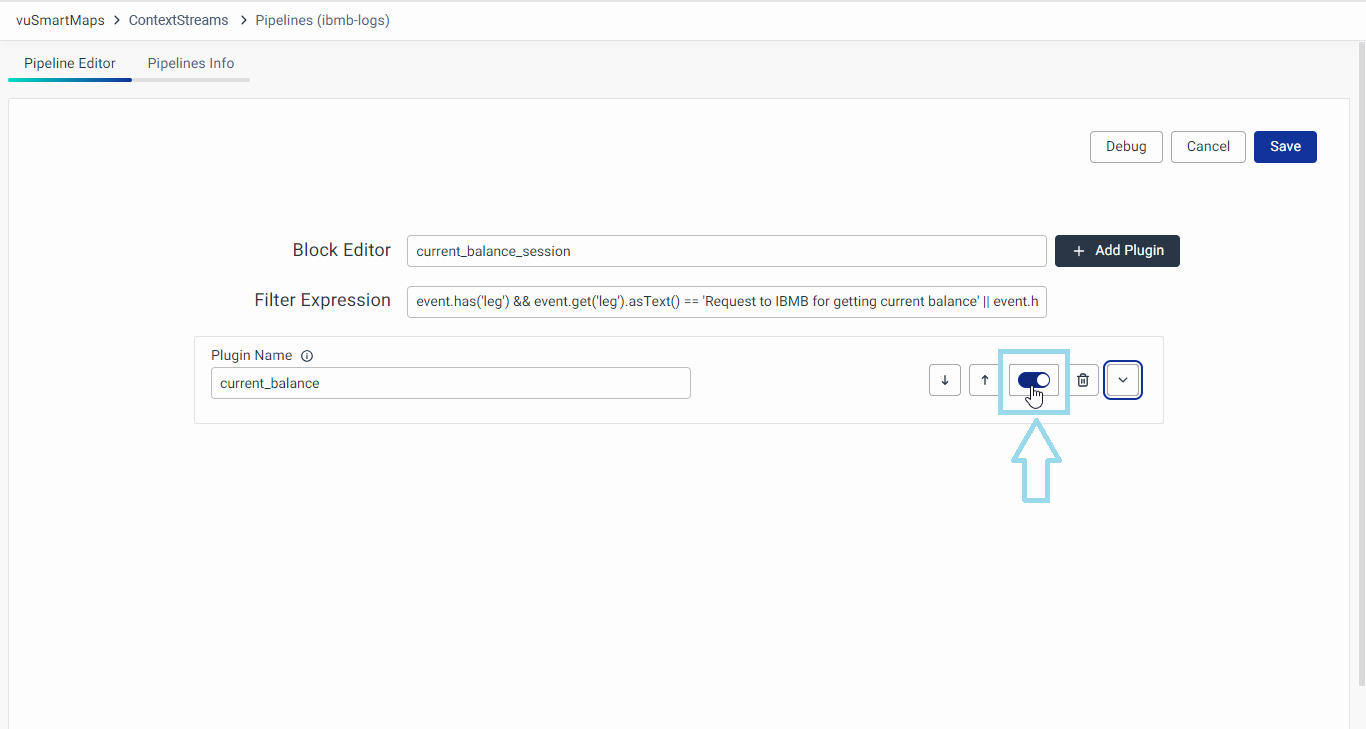Click into the Filter Expression field
This screenshot has width=1366, height=729.
click(726, 302)
